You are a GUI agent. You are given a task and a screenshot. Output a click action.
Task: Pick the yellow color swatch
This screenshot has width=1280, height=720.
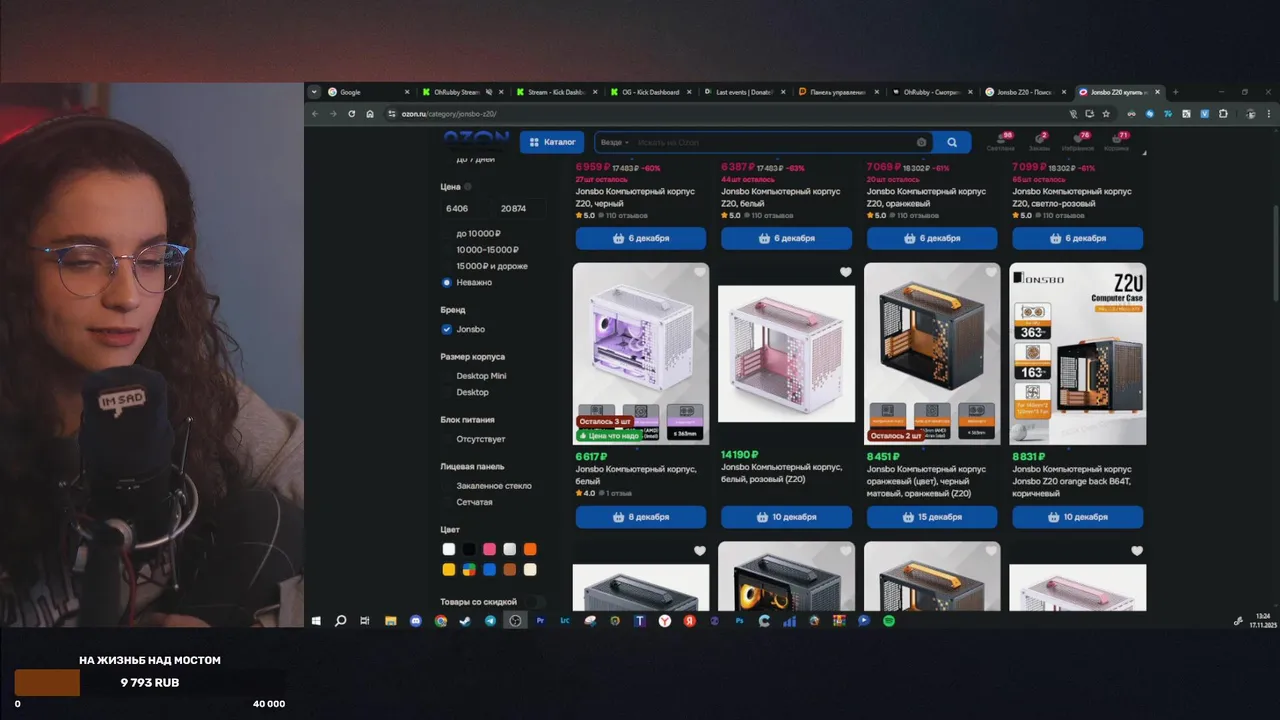[449, 569]
